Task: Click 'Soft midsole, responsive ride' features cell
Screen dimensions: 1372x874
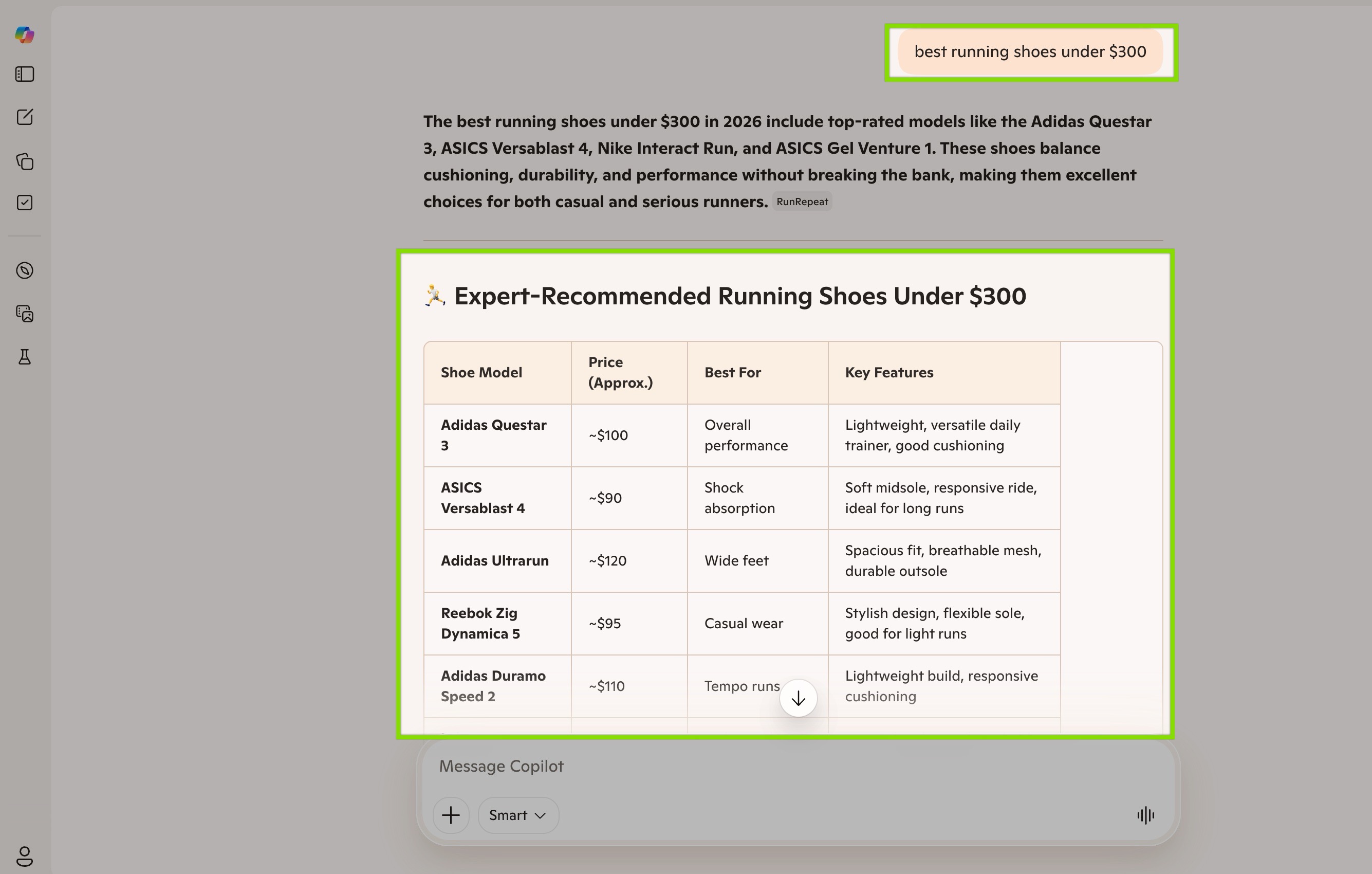Action: tap(944, 498)
